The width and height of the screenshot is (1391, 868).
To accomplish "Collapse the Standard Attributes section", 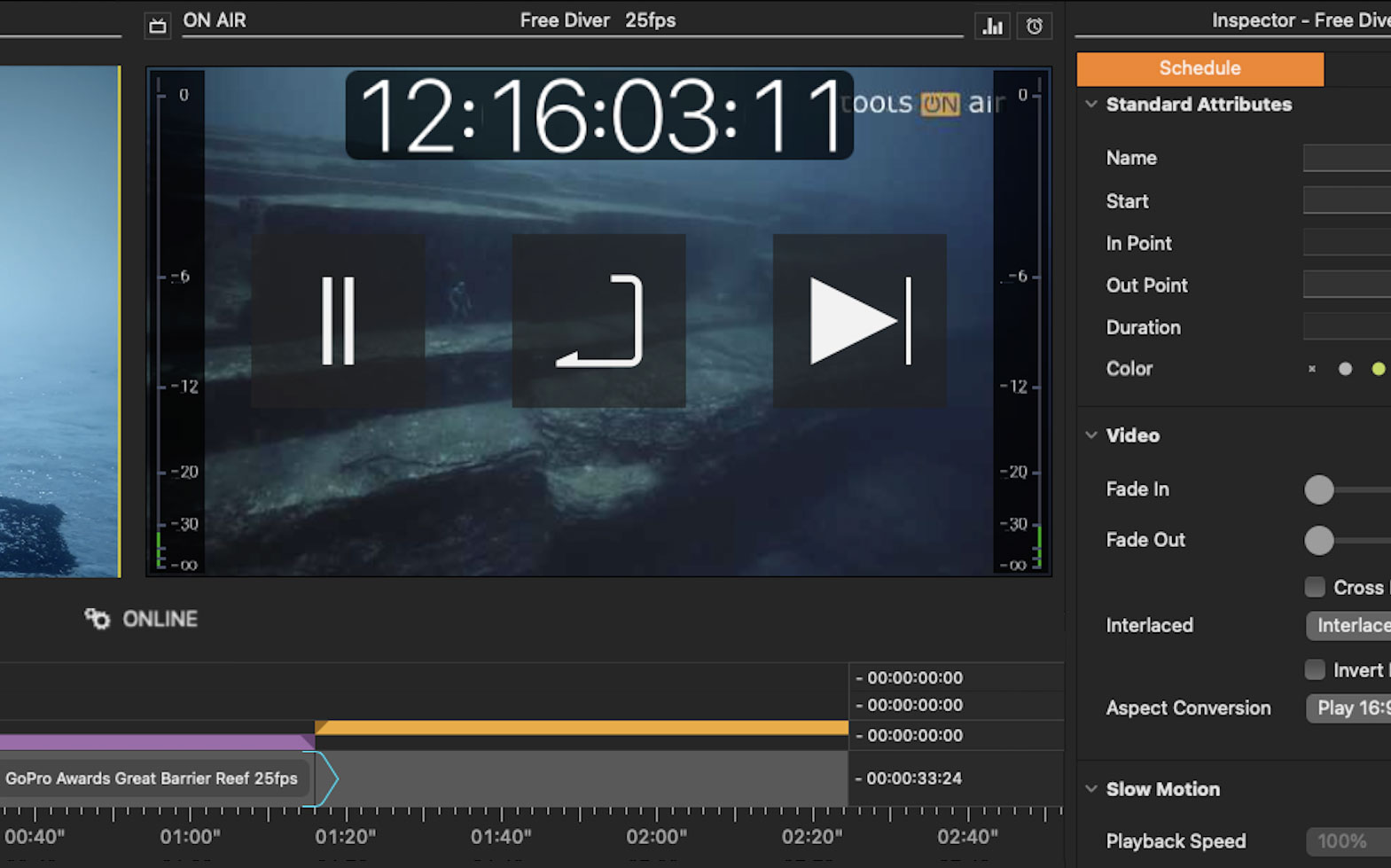I will pyautogui.click(x=1091, y=105).
